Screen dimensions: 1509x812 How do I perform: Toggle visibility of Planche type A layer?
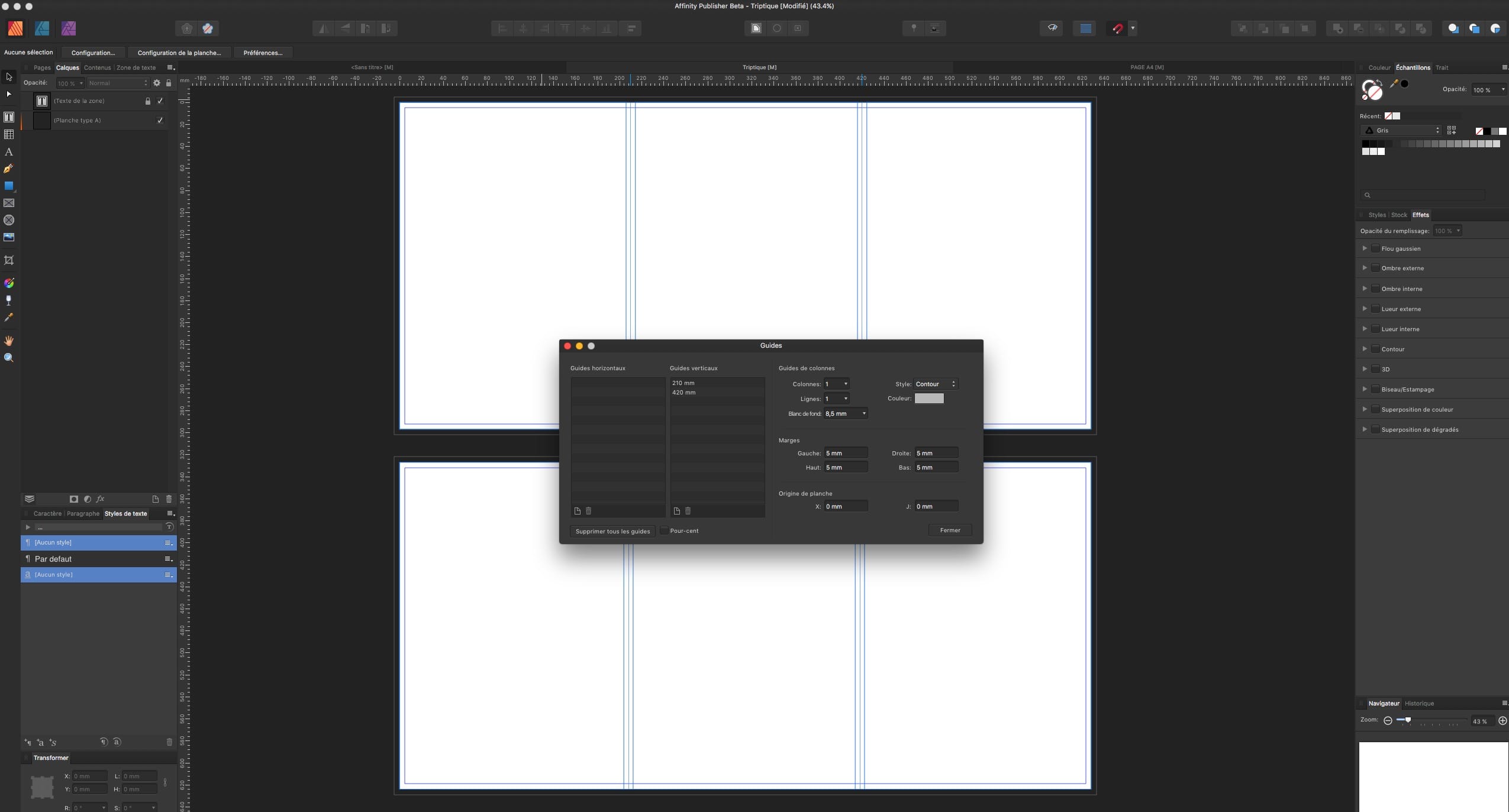pyautogui.click(x=160, y=121)
